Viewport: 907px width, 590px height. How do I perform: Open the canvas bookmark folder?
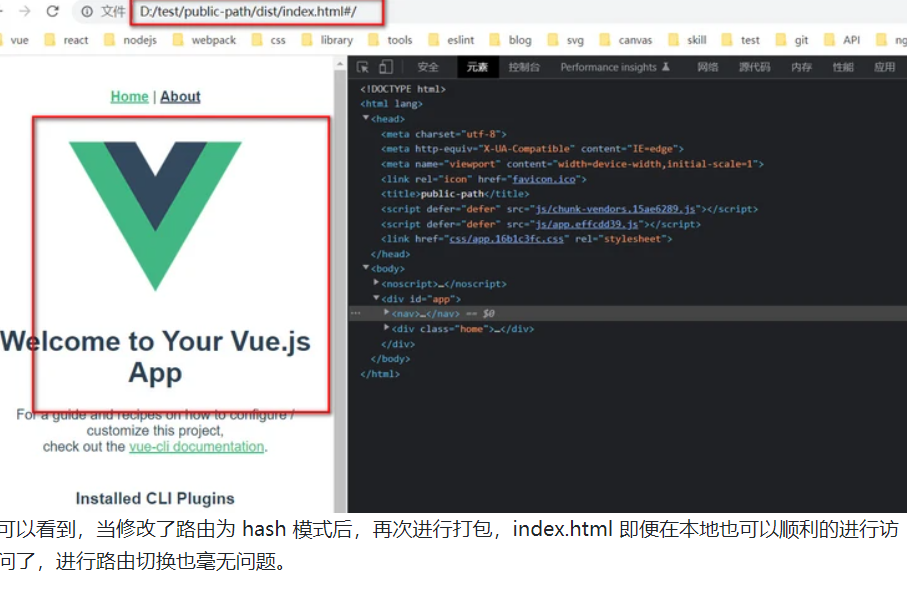[x=626, y=40]
